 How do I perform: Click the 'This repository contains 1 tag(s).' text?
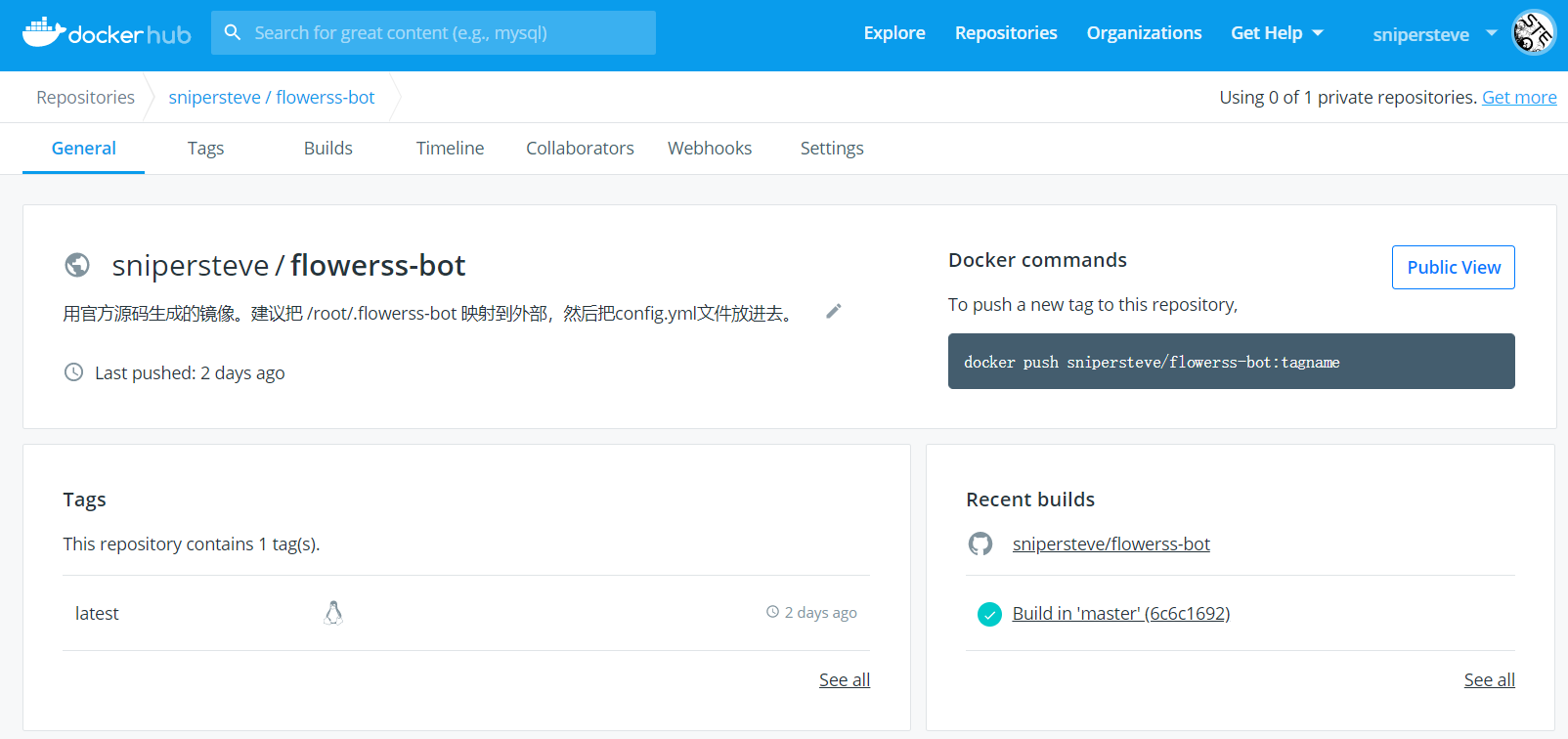(192, 544)
